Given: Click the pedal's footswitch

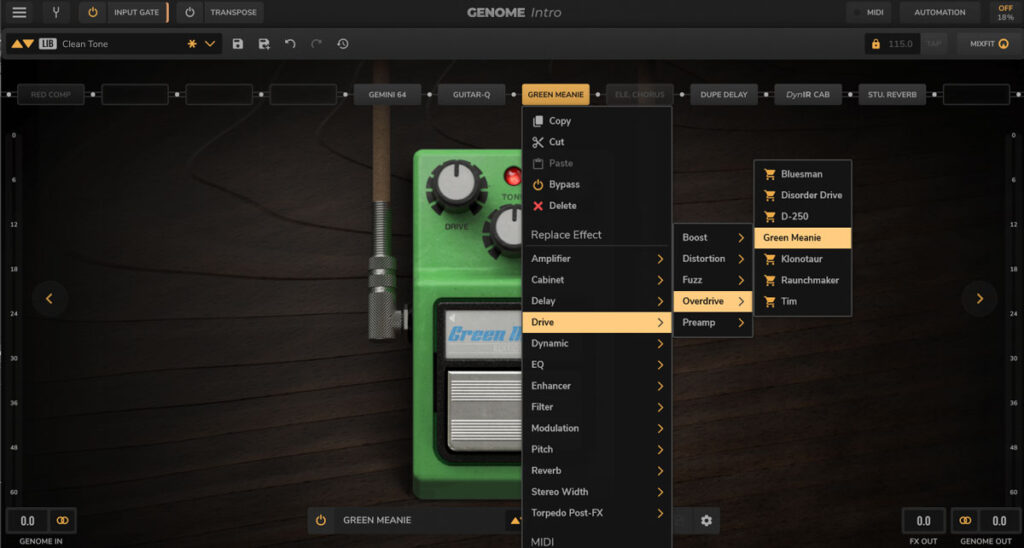Looking at the screenshot, I should [485, 410].
